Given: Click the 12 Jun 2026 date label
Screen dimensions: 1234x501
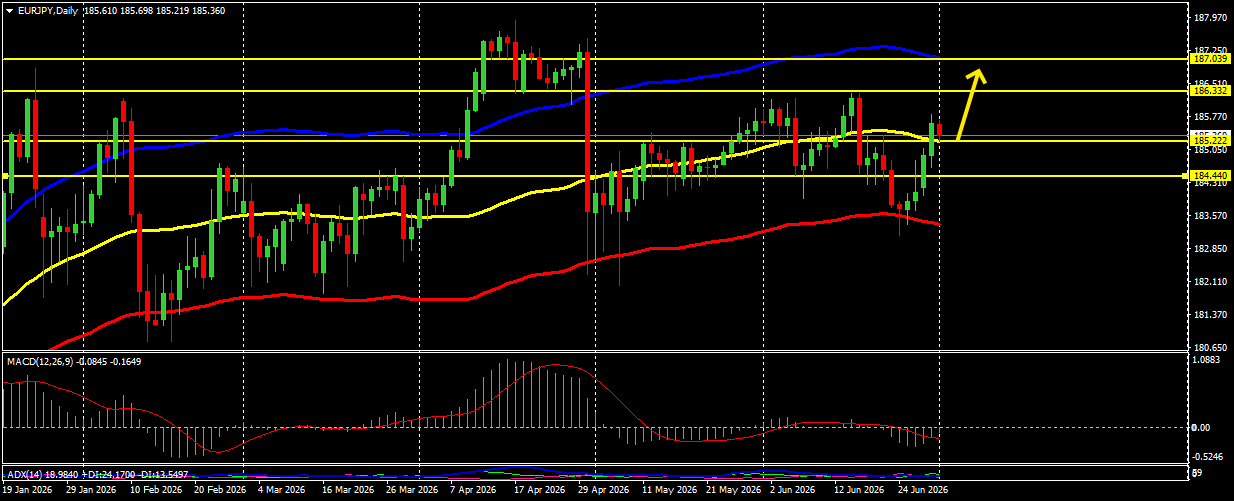Looking at the screenshot, I should click(x=860, y=491).
